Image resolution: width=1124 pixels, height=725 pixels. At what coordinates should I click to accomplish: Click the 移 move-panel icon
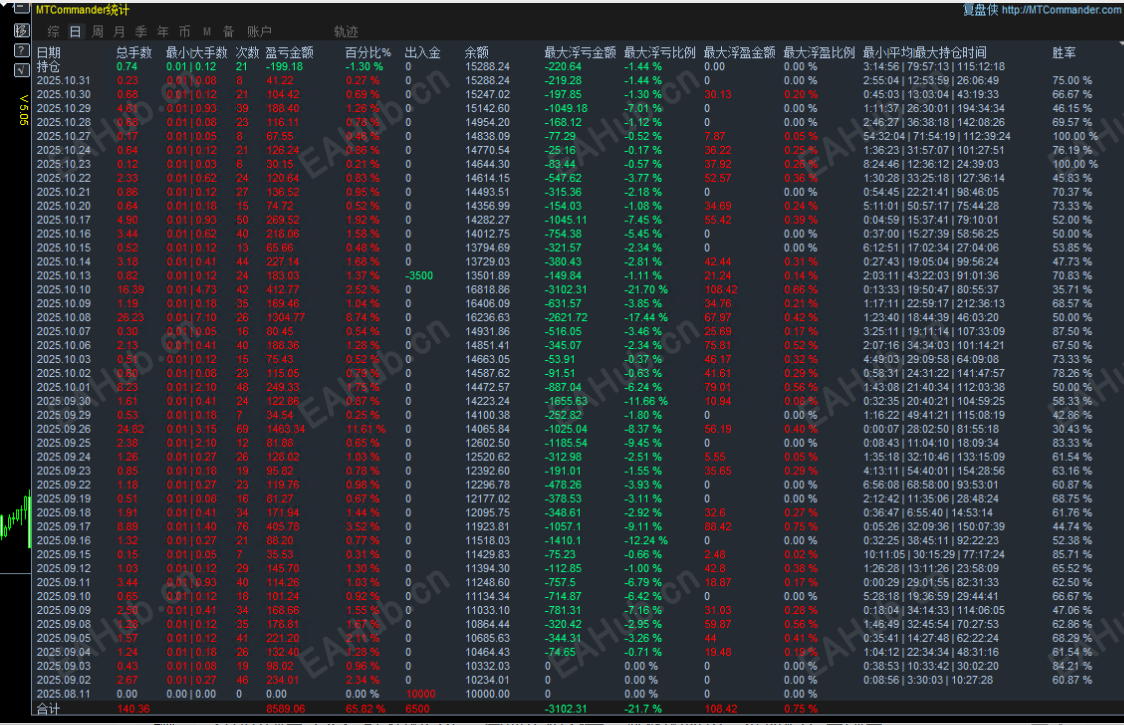[x=22, y=30]
